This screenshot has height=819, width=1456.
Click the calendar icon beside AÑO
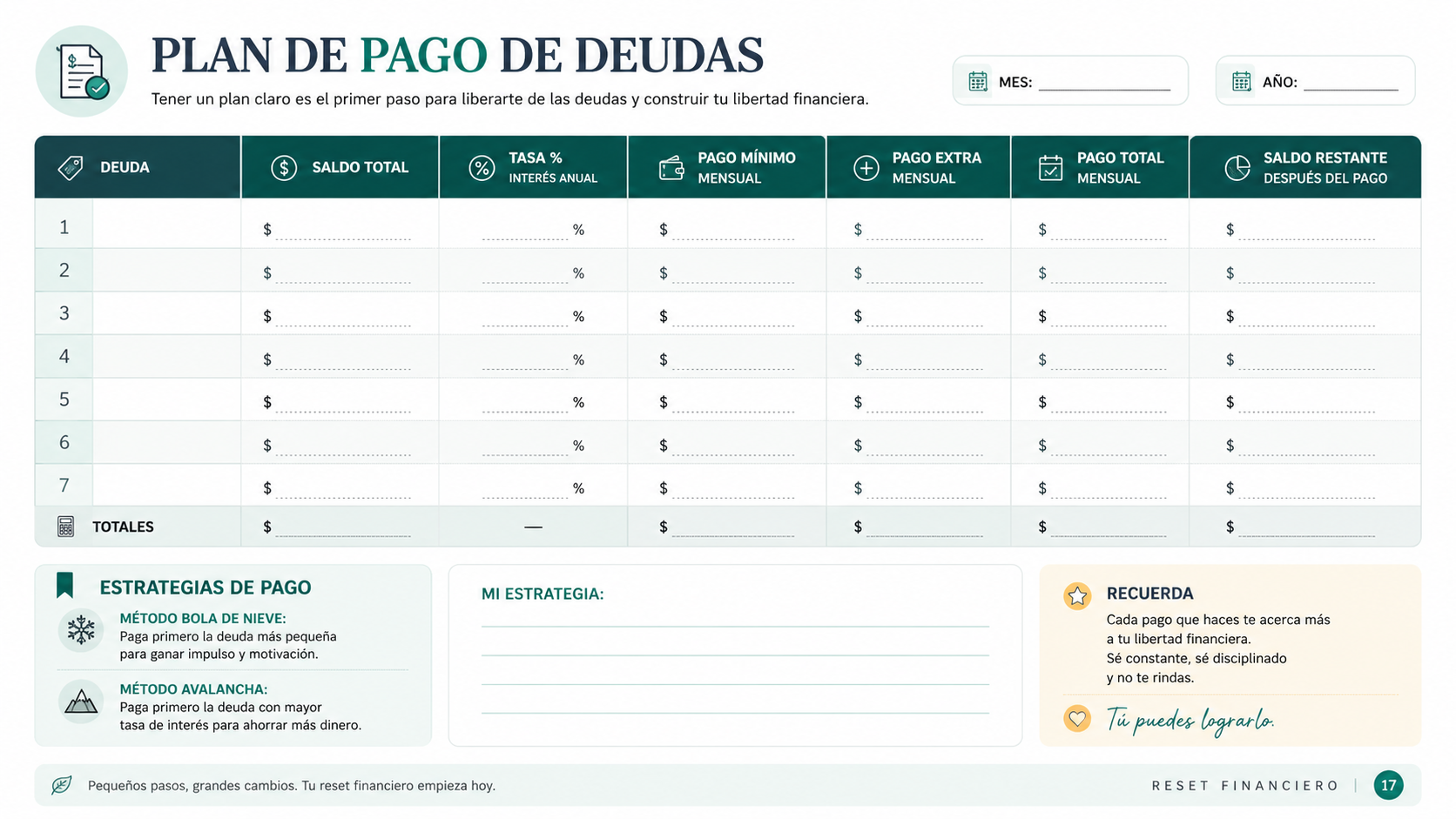(x=1242, y=81)
